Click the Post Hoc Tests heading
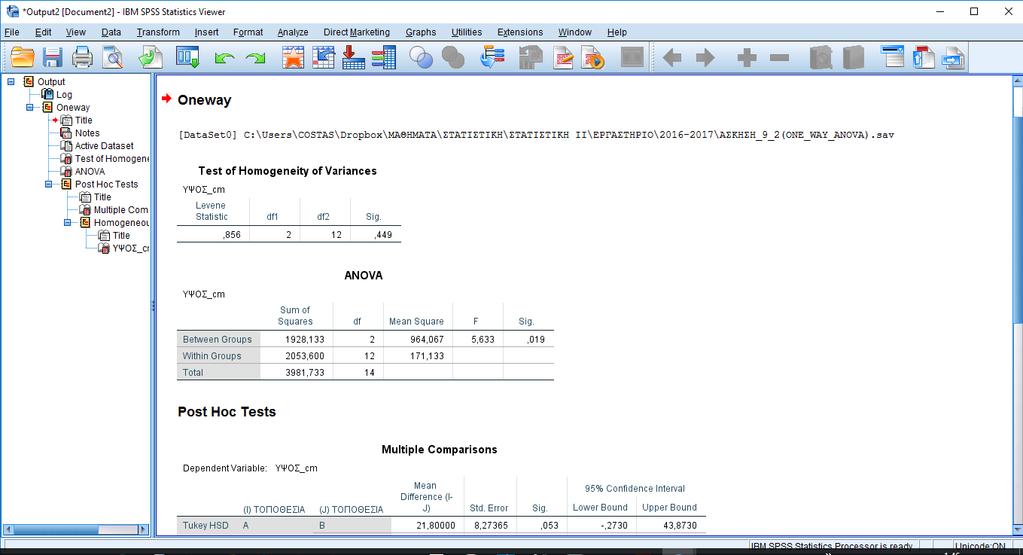This screenshot has width=1023, height=555. tap(226, 412)
